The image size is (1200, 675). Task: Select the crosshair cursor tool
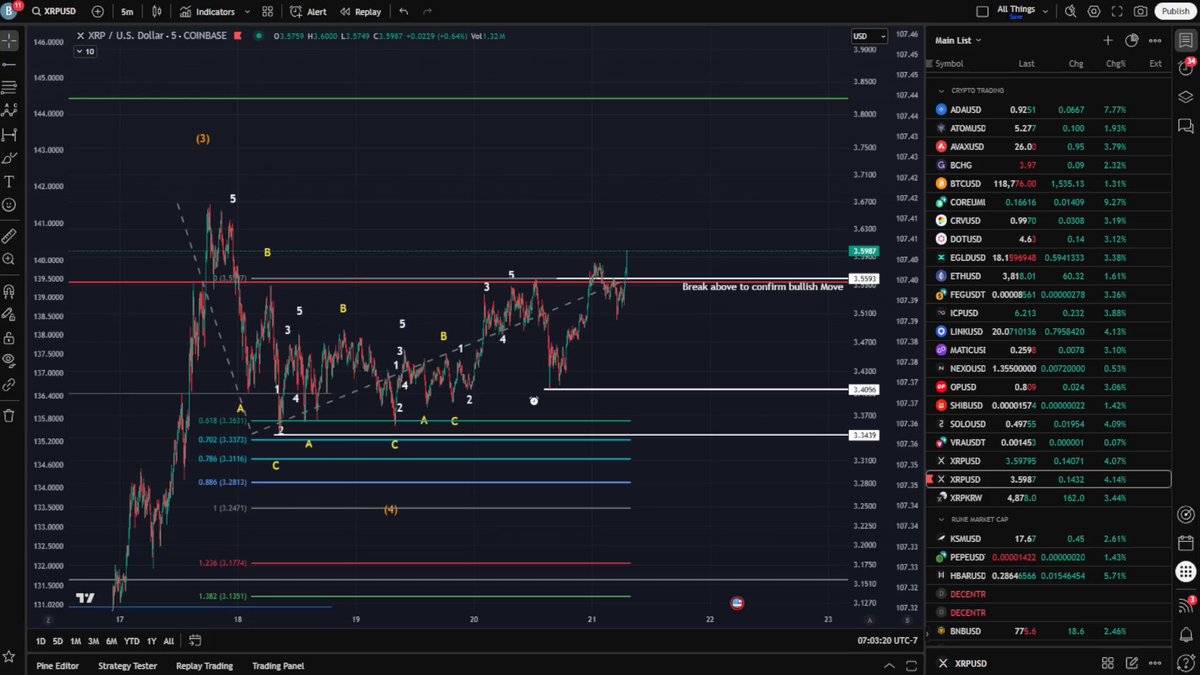click(x=9, y=41)
